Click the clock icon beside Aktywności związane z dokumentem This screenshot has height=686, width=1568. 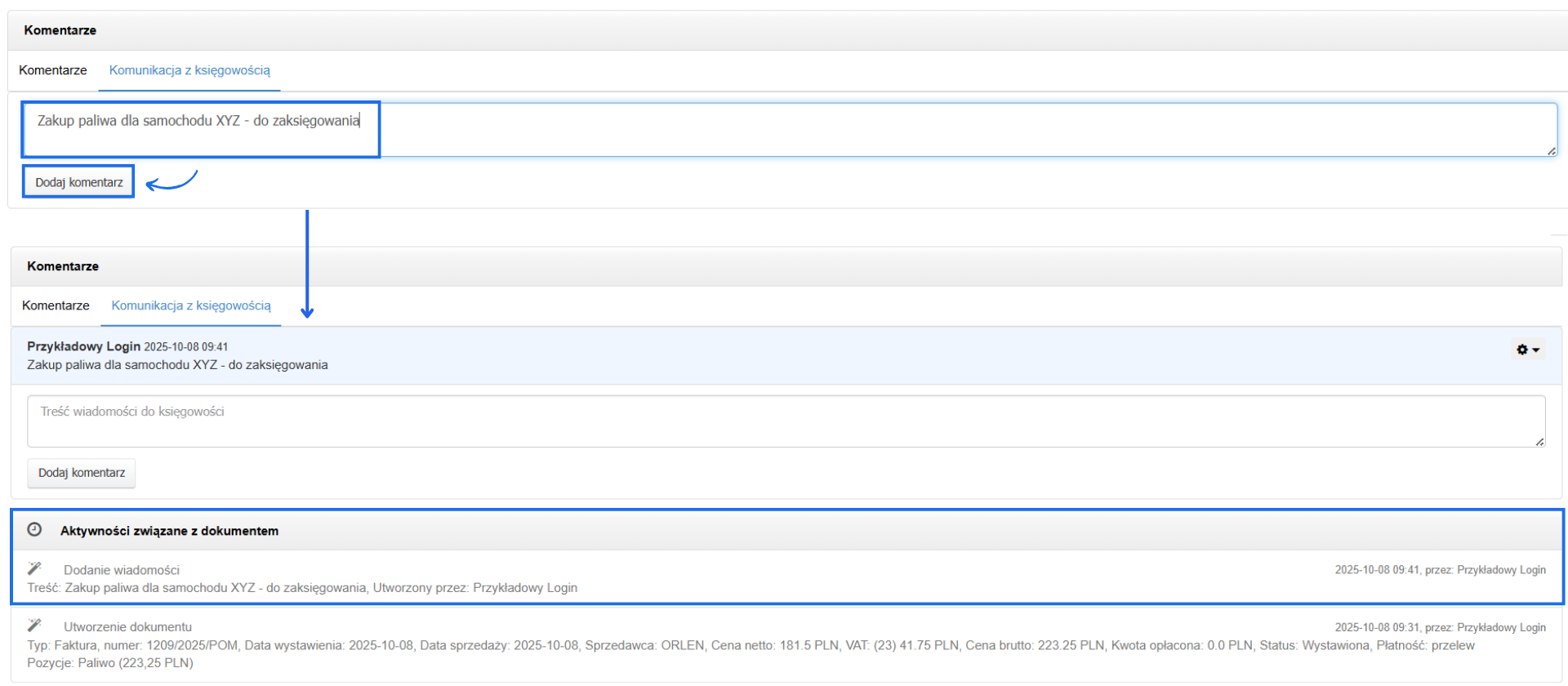pos(34,530)
